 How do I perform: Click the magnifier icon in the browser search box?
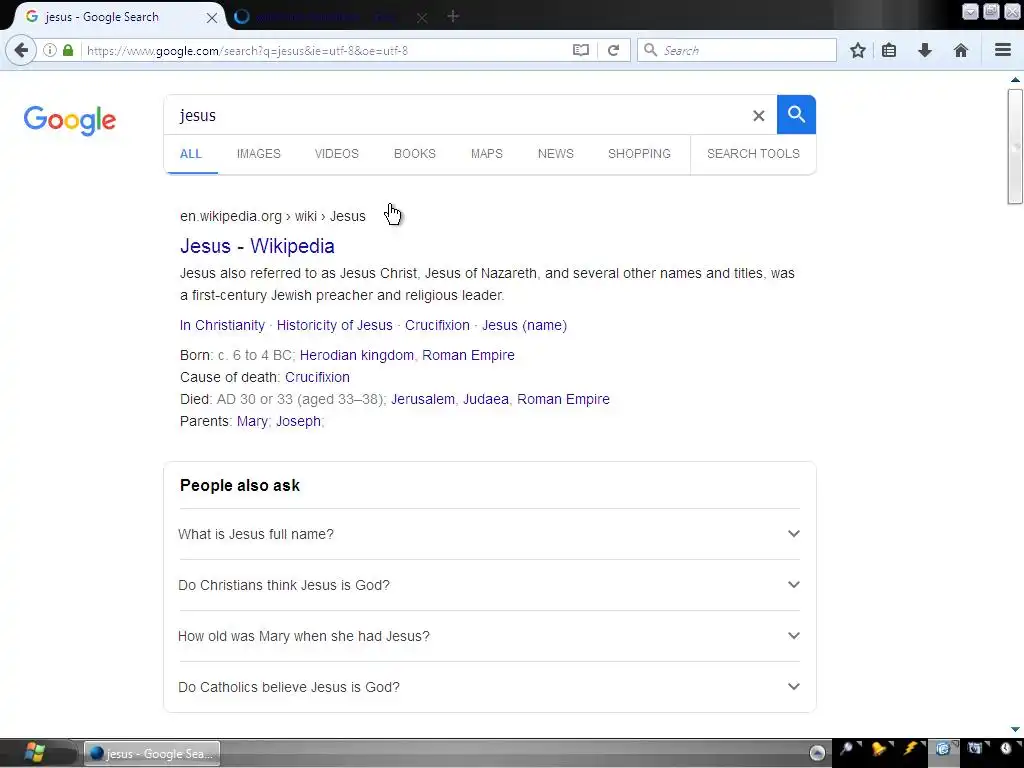coord(650,50)
